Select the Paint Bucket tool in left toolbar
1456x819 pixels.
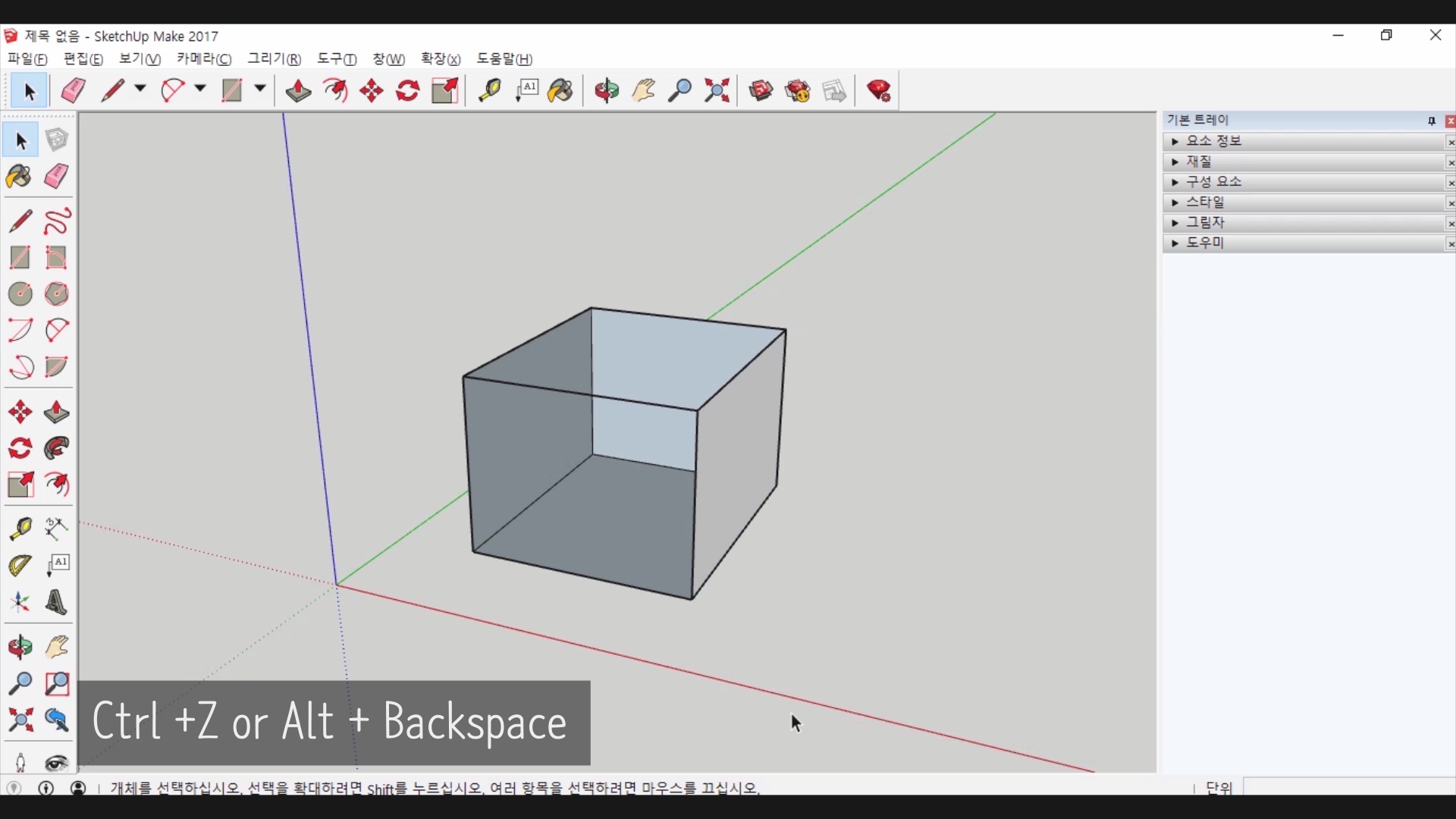pos(20,177)
